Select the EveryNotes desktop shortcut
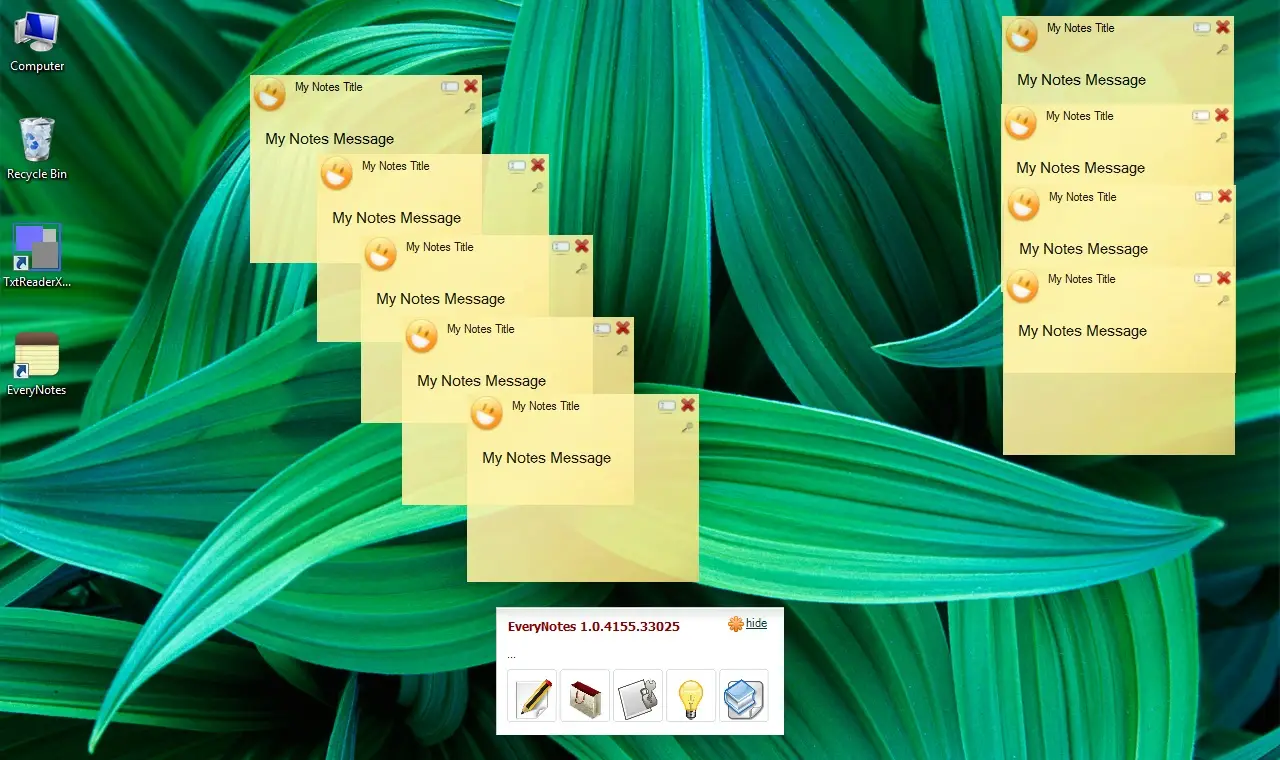 click(37, 364)
